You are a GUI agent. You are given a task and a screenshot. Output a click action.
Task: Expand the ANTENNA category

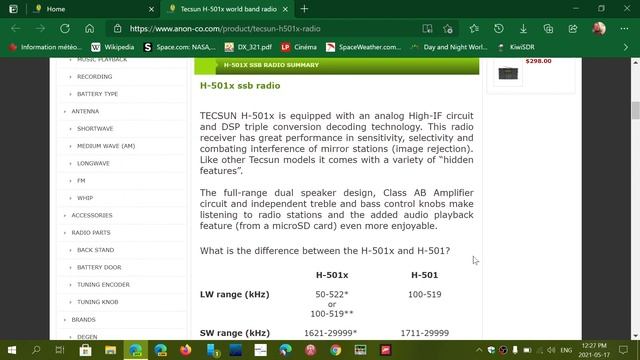pyautogui.click(x=85, y=111)
